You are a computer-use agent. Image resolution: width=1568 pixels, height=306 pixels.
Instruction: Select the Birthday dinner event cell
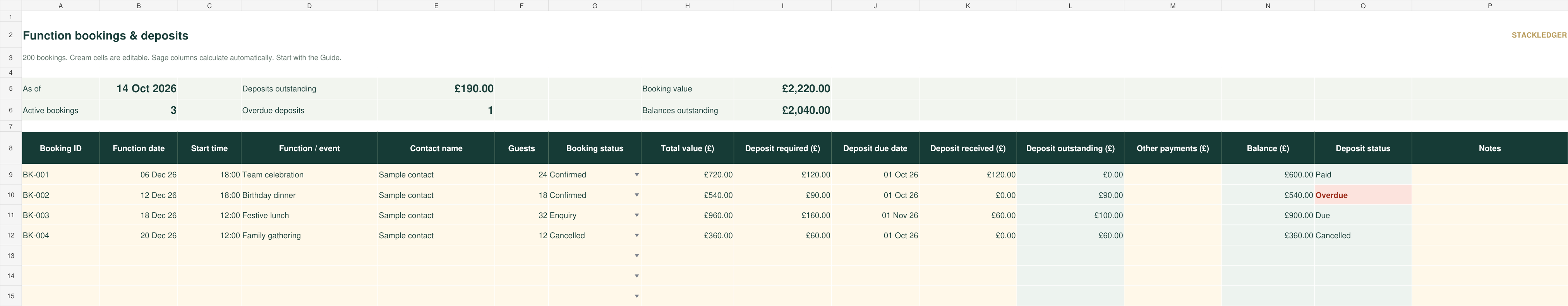[309, 195]
